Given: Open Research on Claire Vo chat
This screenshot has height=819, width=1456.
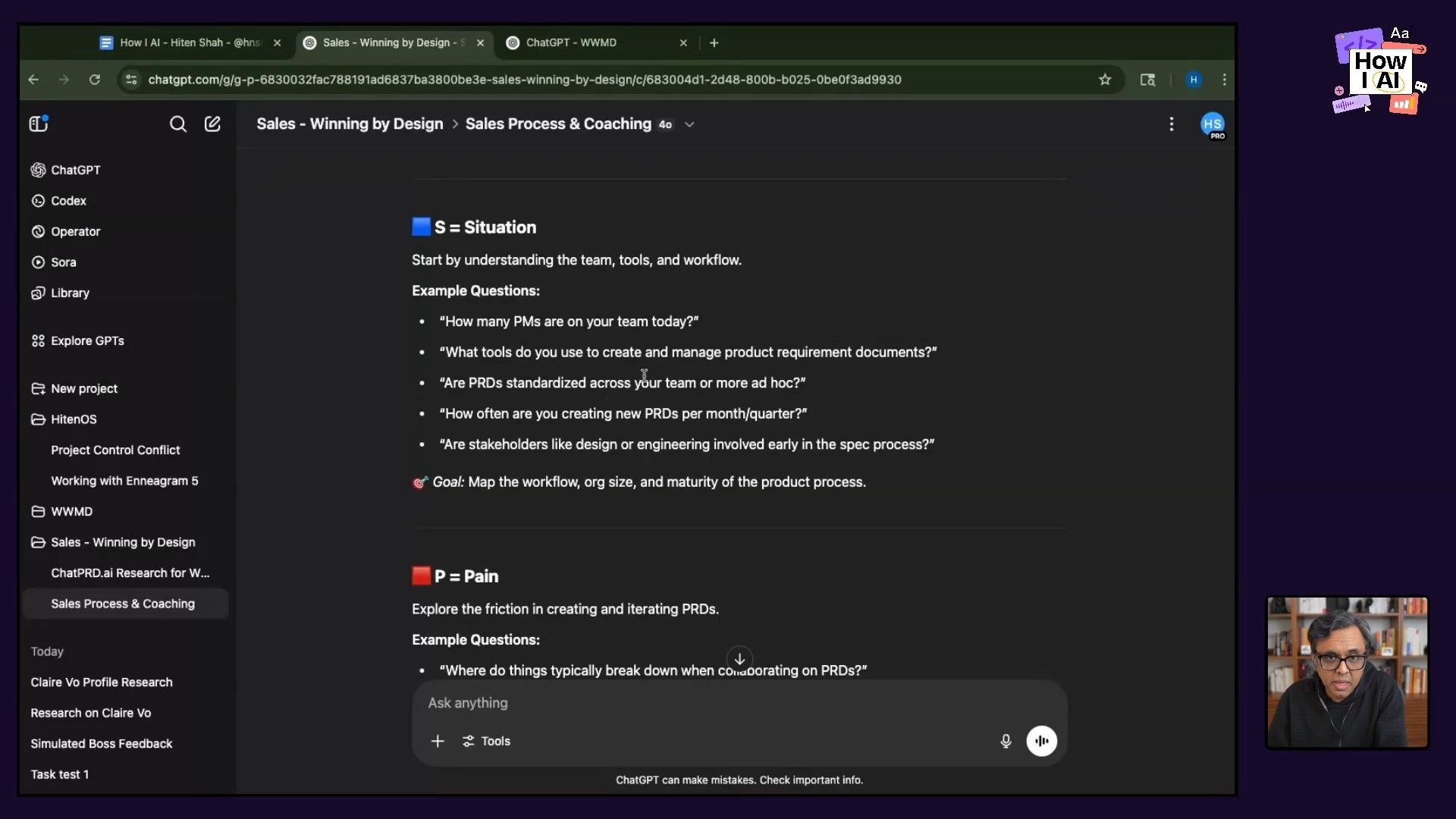Looking at the screenshot, I should [91, 713].
